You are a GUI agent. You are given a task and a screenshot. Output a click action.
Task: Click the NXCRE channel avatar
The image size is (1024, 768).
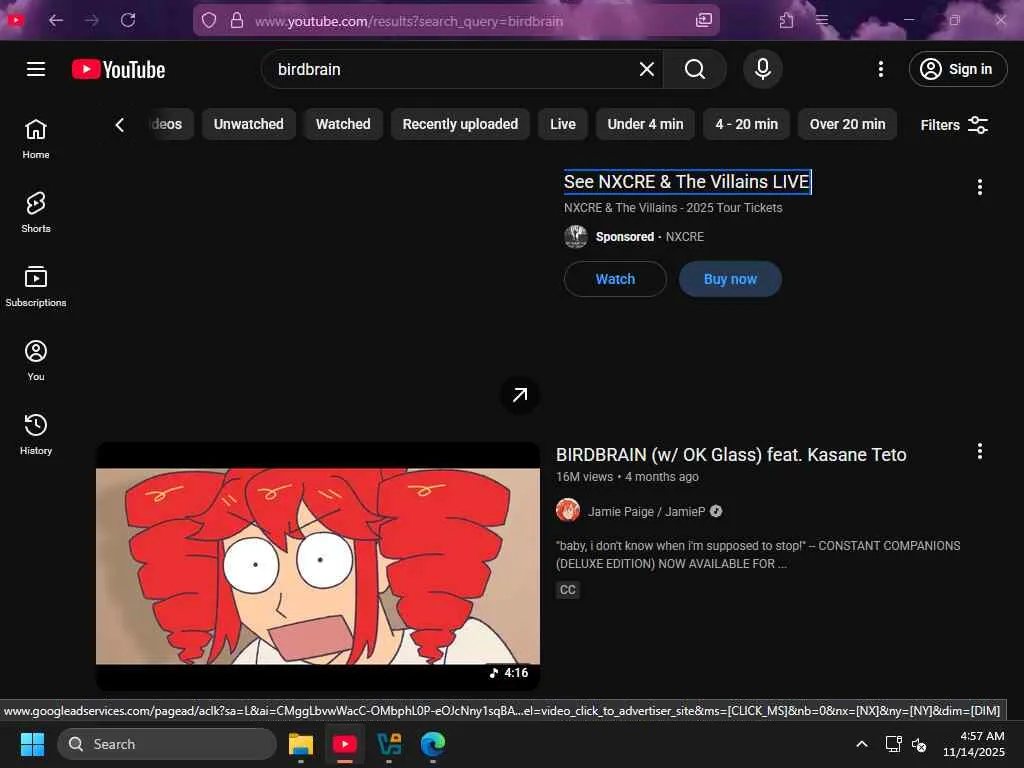575,236
